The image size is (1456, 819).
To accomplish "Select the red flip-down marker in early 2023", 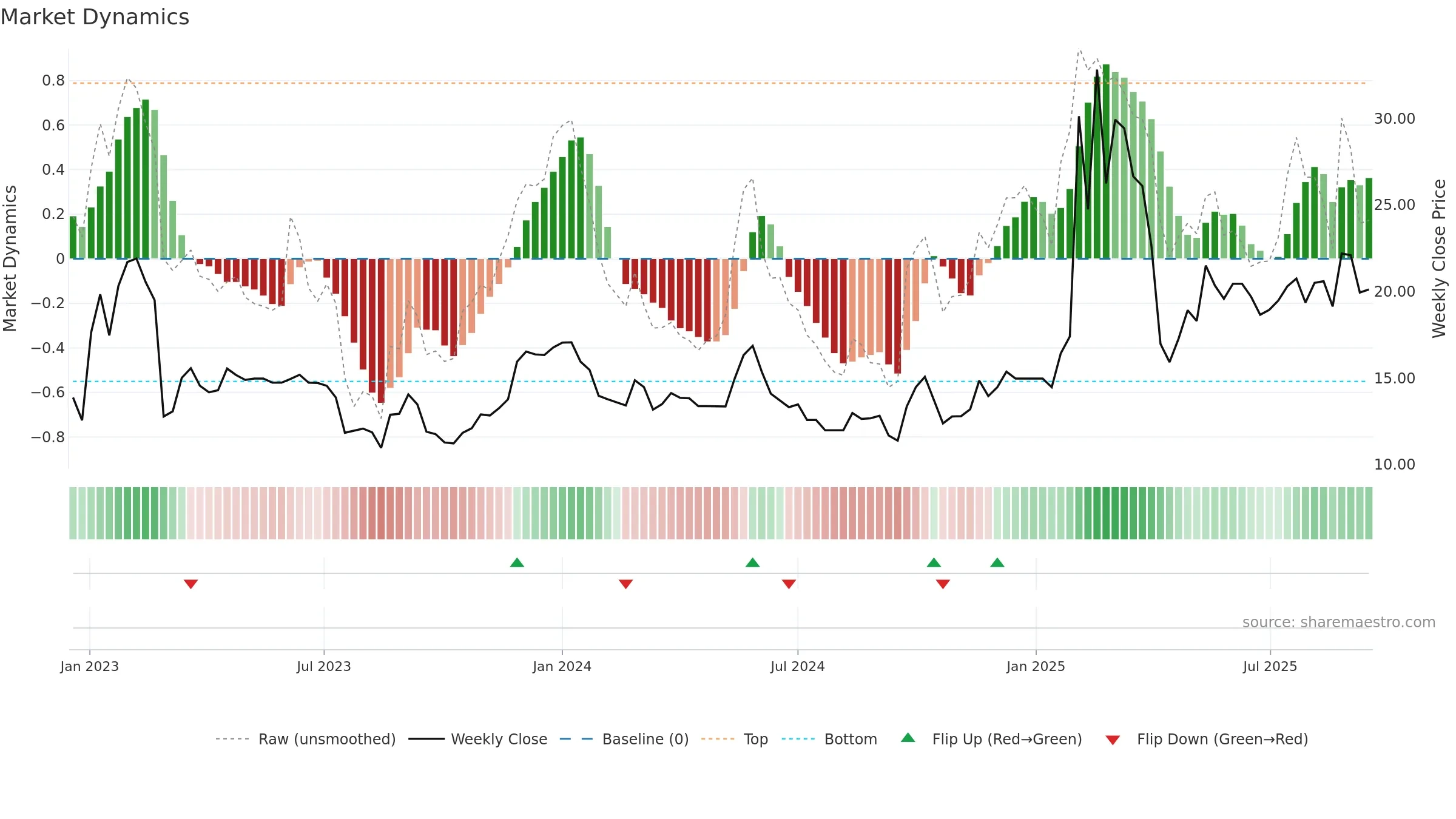I will (190, 584).
